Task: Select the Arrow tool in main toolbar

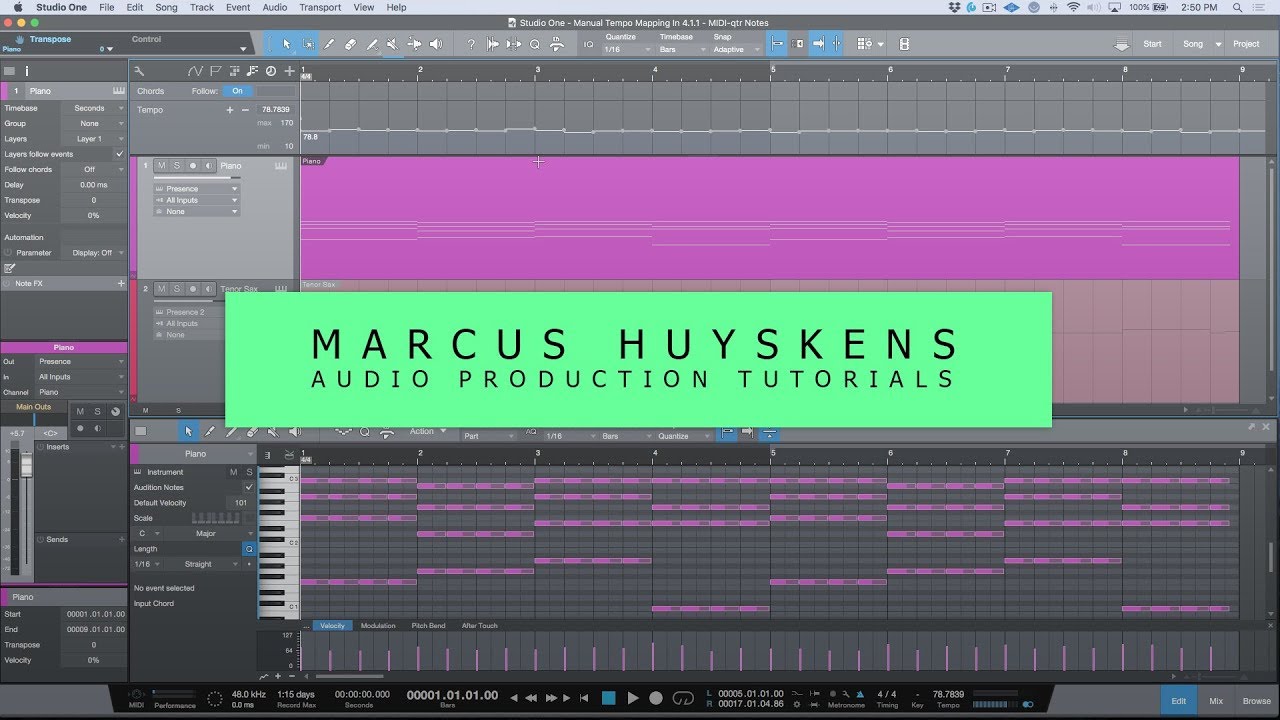Action: (286, 44)
